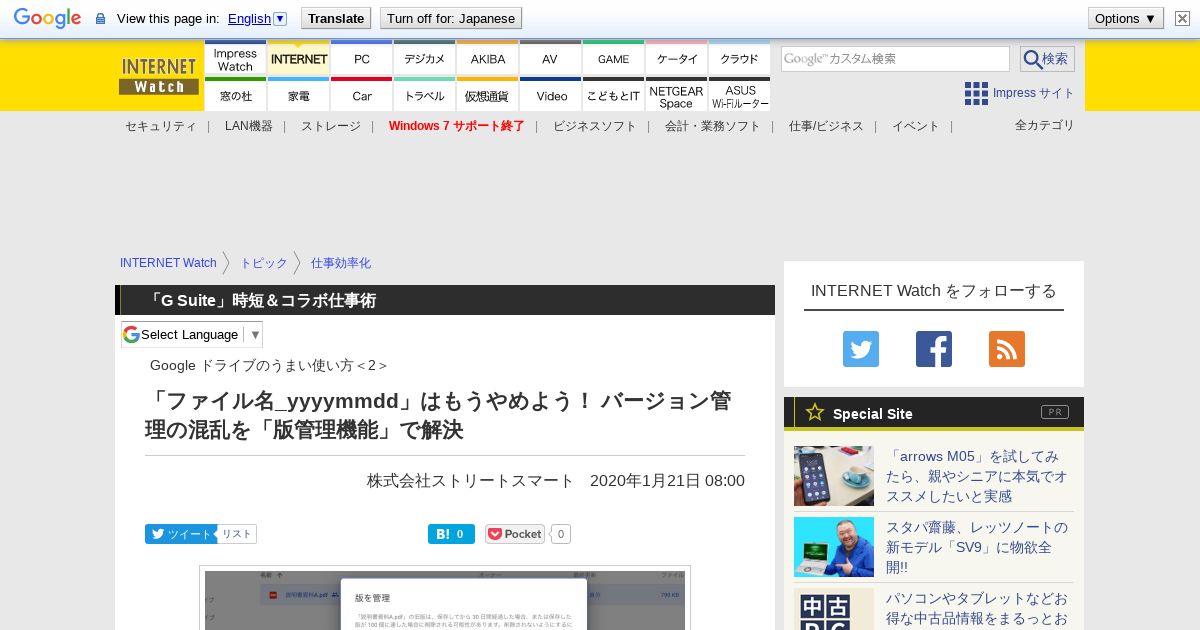The width and height of the screenshot is (1200, 630).
Task: Click the Impress サイト link text
Action: click(1033, 93)
